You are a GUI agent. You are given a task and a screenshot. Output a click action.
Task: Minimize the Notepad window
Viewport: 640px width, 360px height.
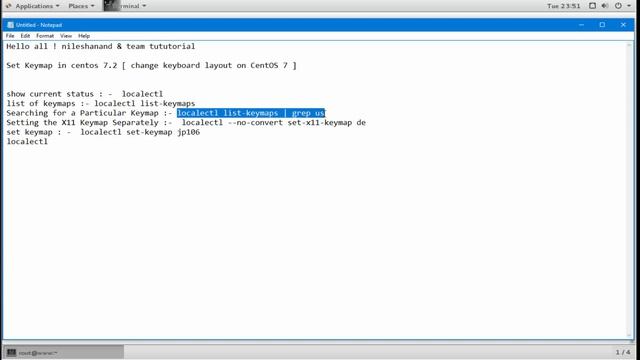[x=581, y=25]
